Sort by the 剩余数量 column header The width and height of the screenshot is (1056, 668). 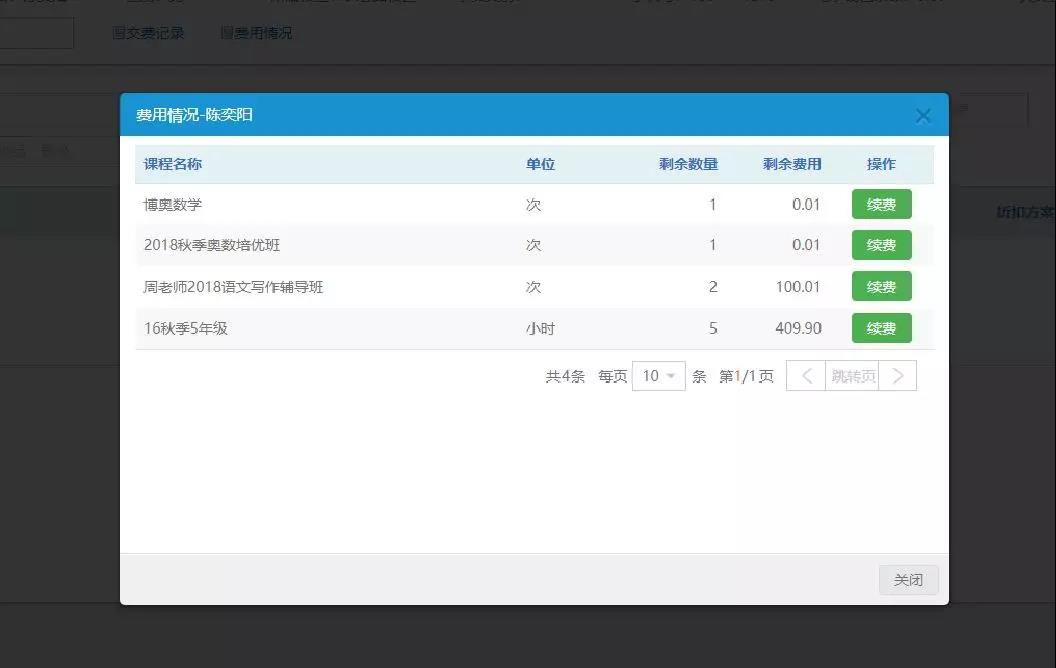[x=688, y=164]
